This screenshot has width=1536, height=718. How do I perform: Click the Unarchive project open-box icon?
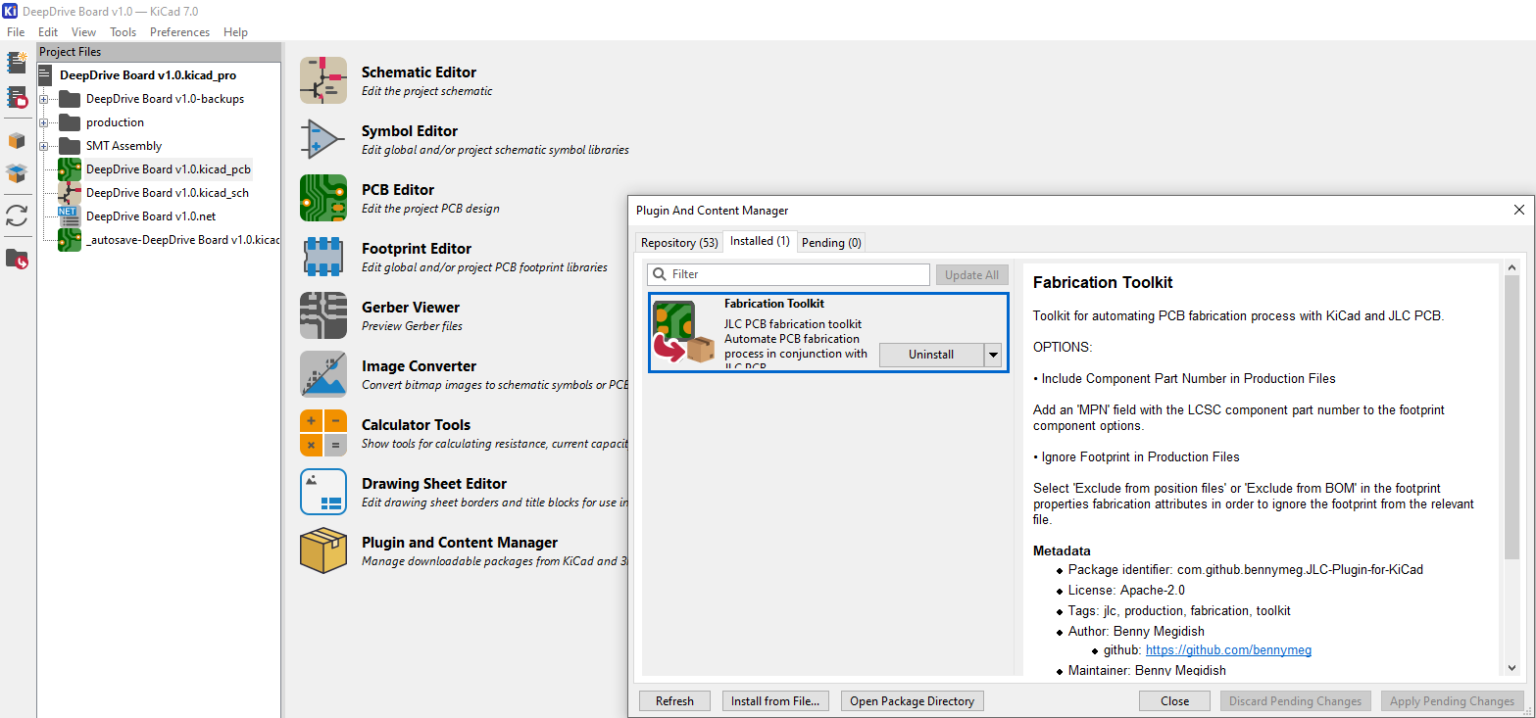tap(17, 174)
